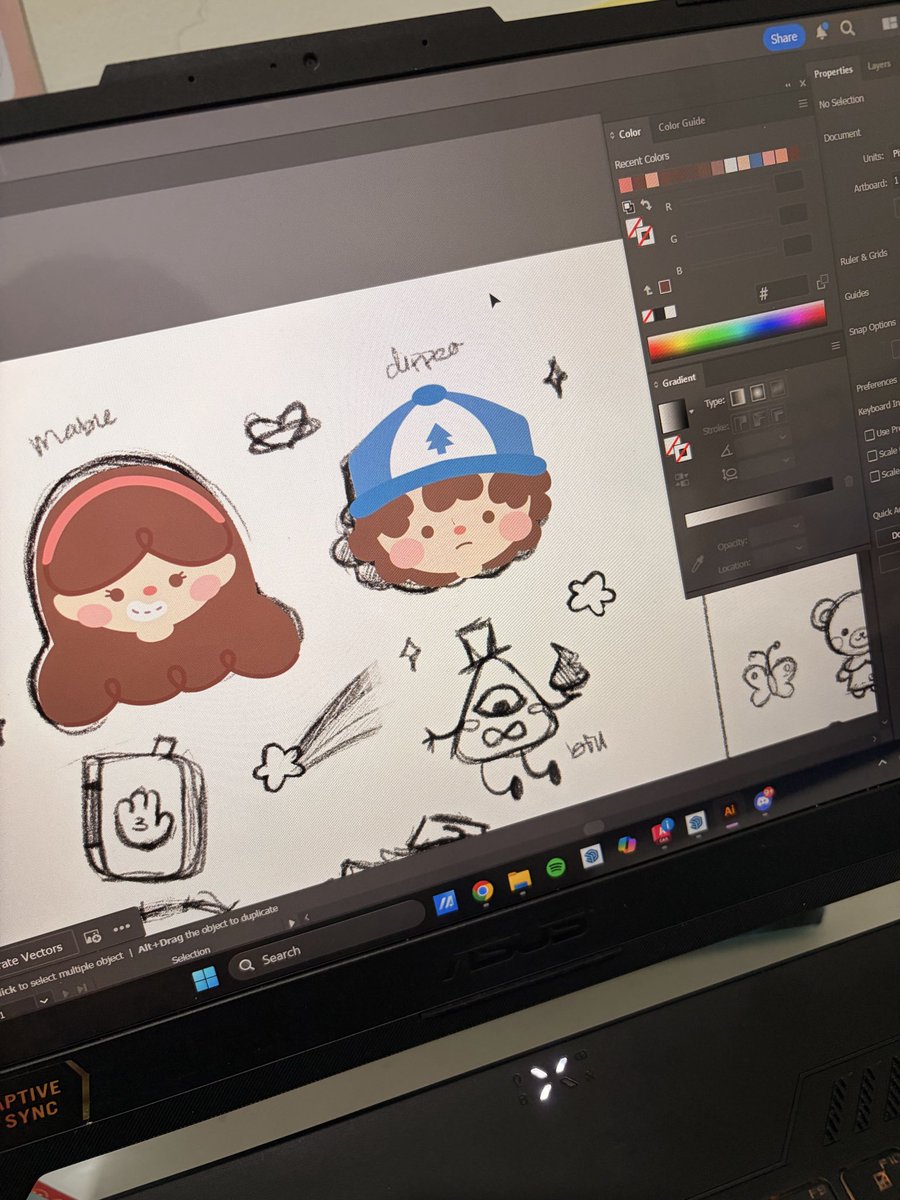Apply gradient across stroke icon
The height and width of the screenshot is (1200, 900).
(x=779, y=415)
